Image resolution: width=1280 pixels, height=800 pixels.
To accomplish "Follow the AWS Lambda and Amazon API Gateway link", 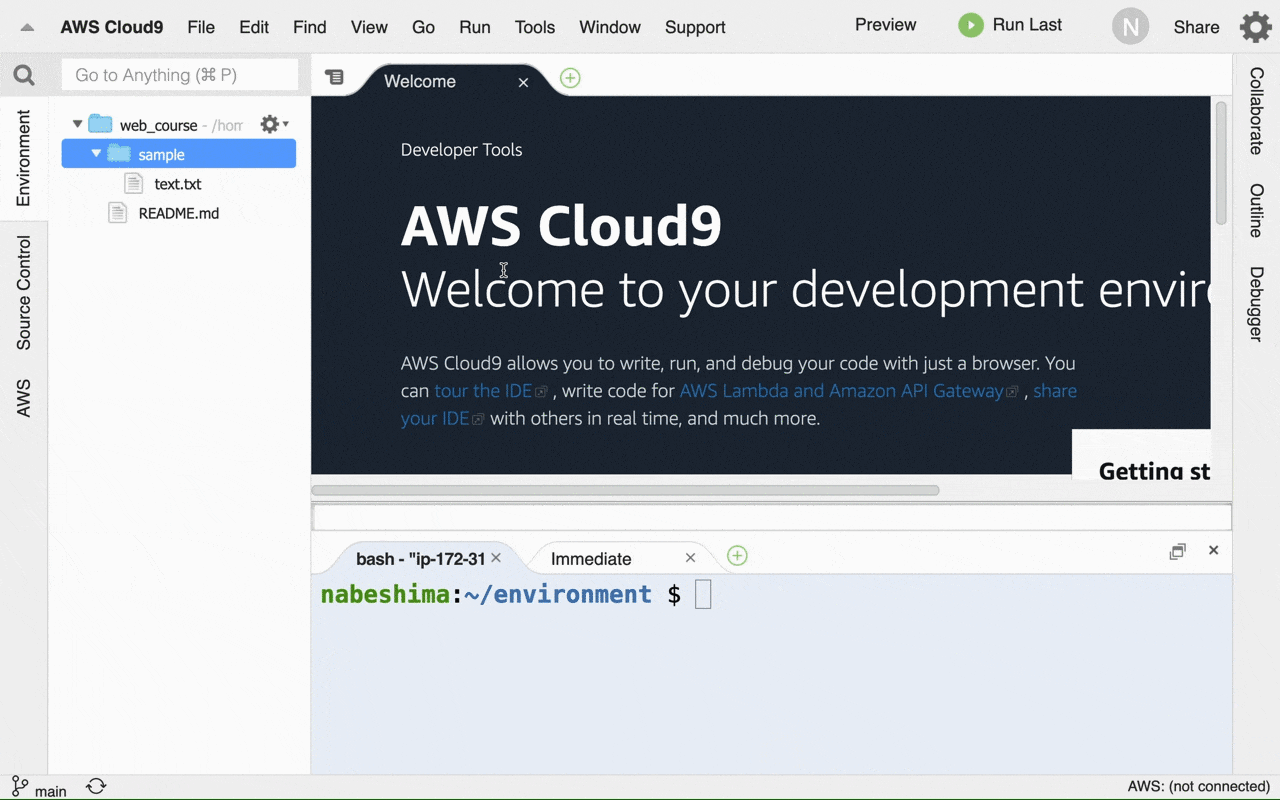I will [841, 391].
